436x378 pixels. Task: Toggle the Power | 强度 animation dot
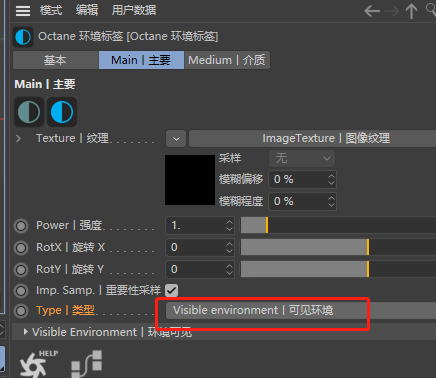[x=21, y=226]
